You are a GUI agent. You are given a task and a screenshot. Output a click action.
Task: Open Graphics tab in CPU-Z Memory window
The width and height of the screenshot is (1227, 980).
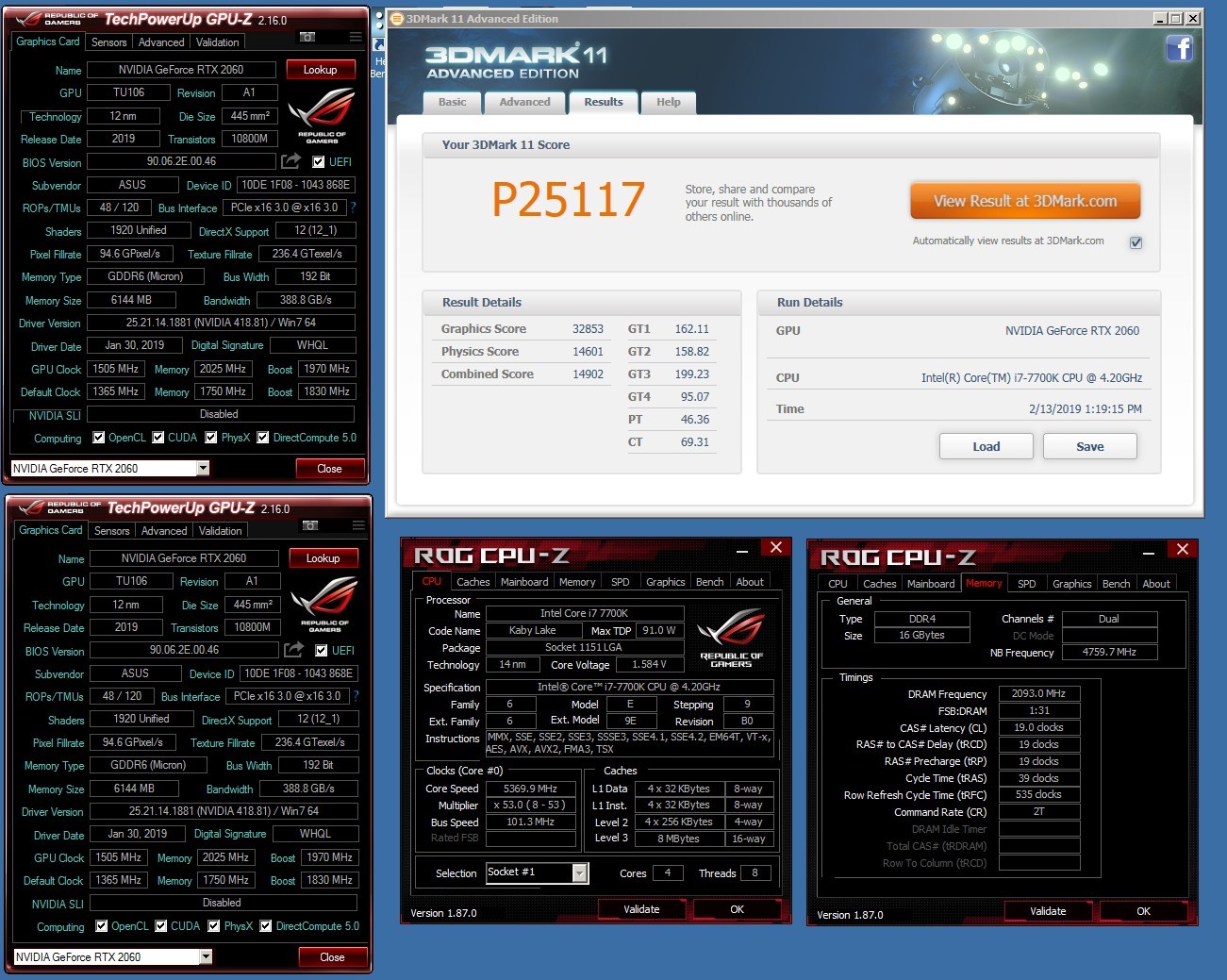pyautogui.click(x=1071, y=584)
